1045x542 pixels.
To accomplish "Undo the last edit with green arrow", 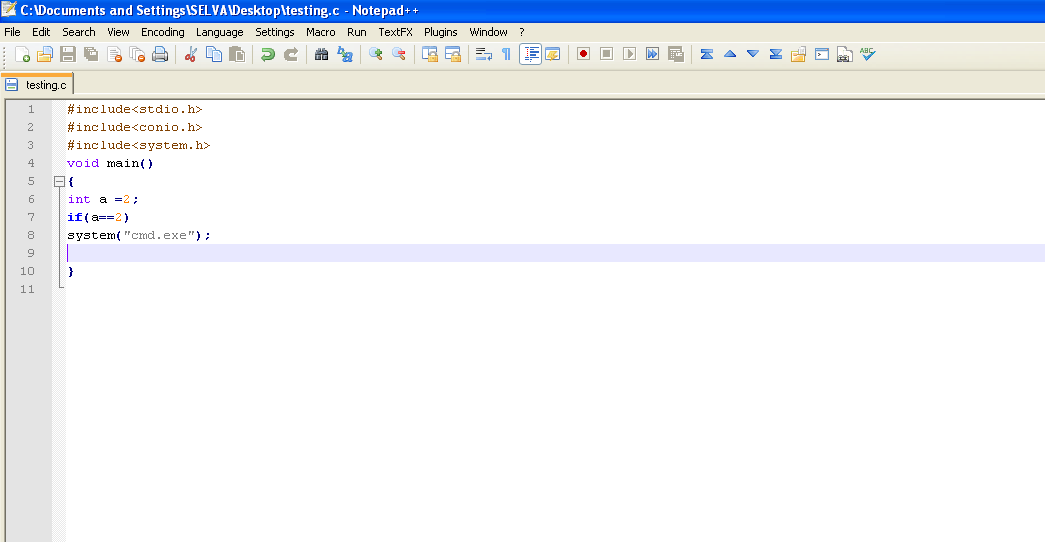I will [x=268, y=54].
